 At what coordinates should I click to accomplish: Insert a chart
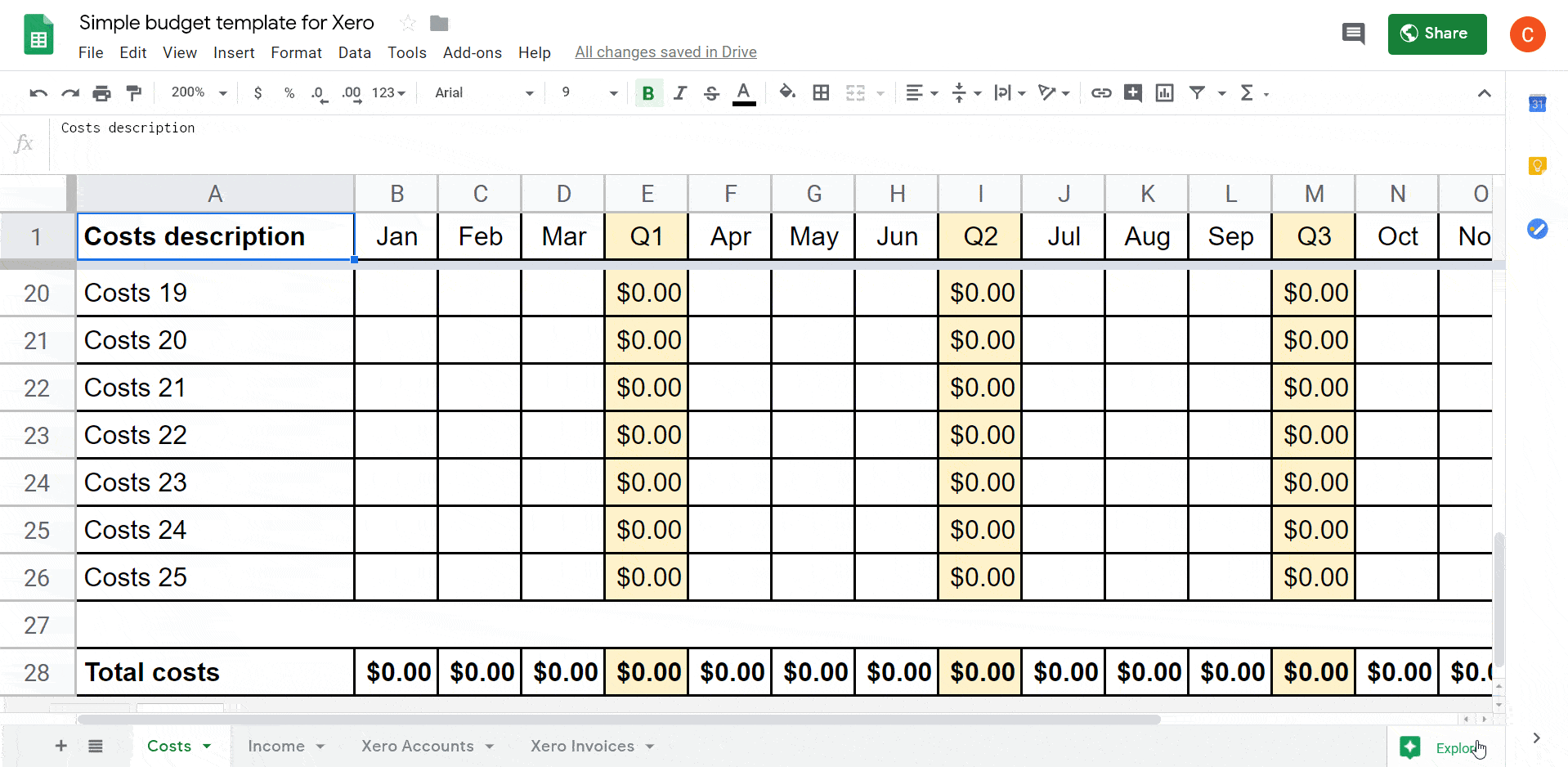click(x=1164, y=92)
